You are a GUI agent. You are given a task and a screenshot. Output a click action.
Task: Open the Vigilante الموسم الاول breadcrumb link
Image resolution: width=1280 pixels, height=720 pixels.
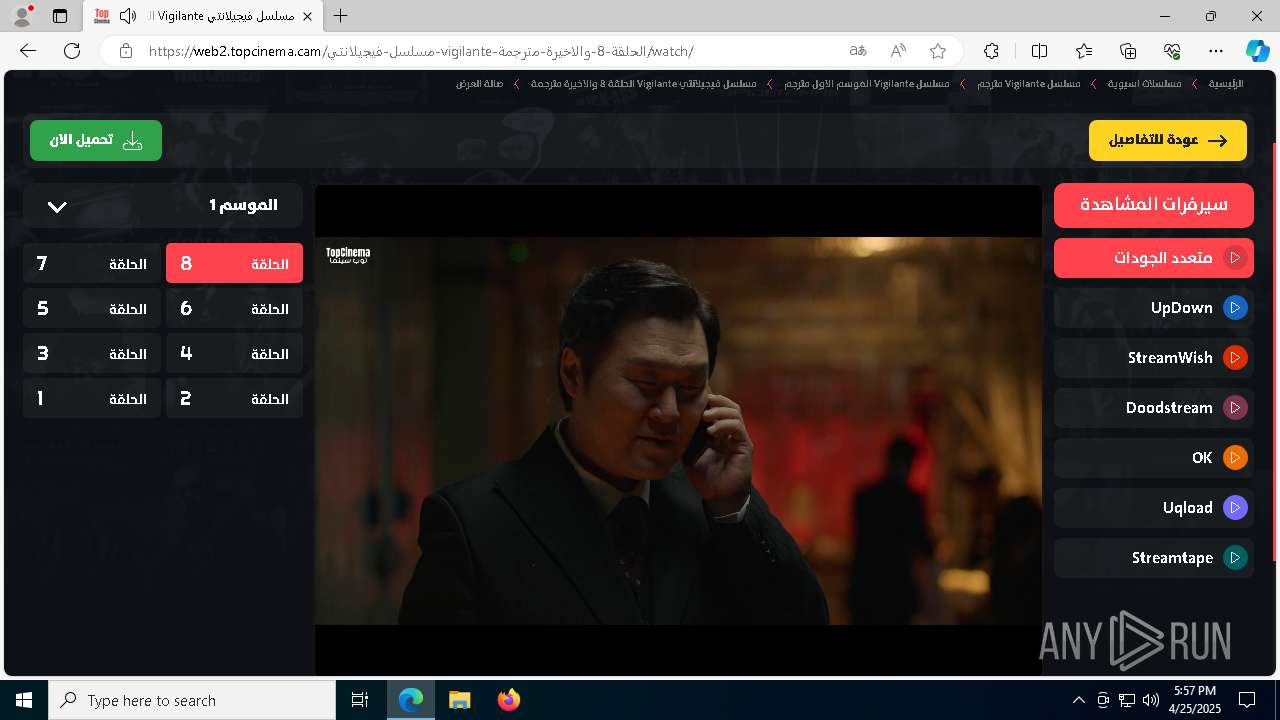866,84
